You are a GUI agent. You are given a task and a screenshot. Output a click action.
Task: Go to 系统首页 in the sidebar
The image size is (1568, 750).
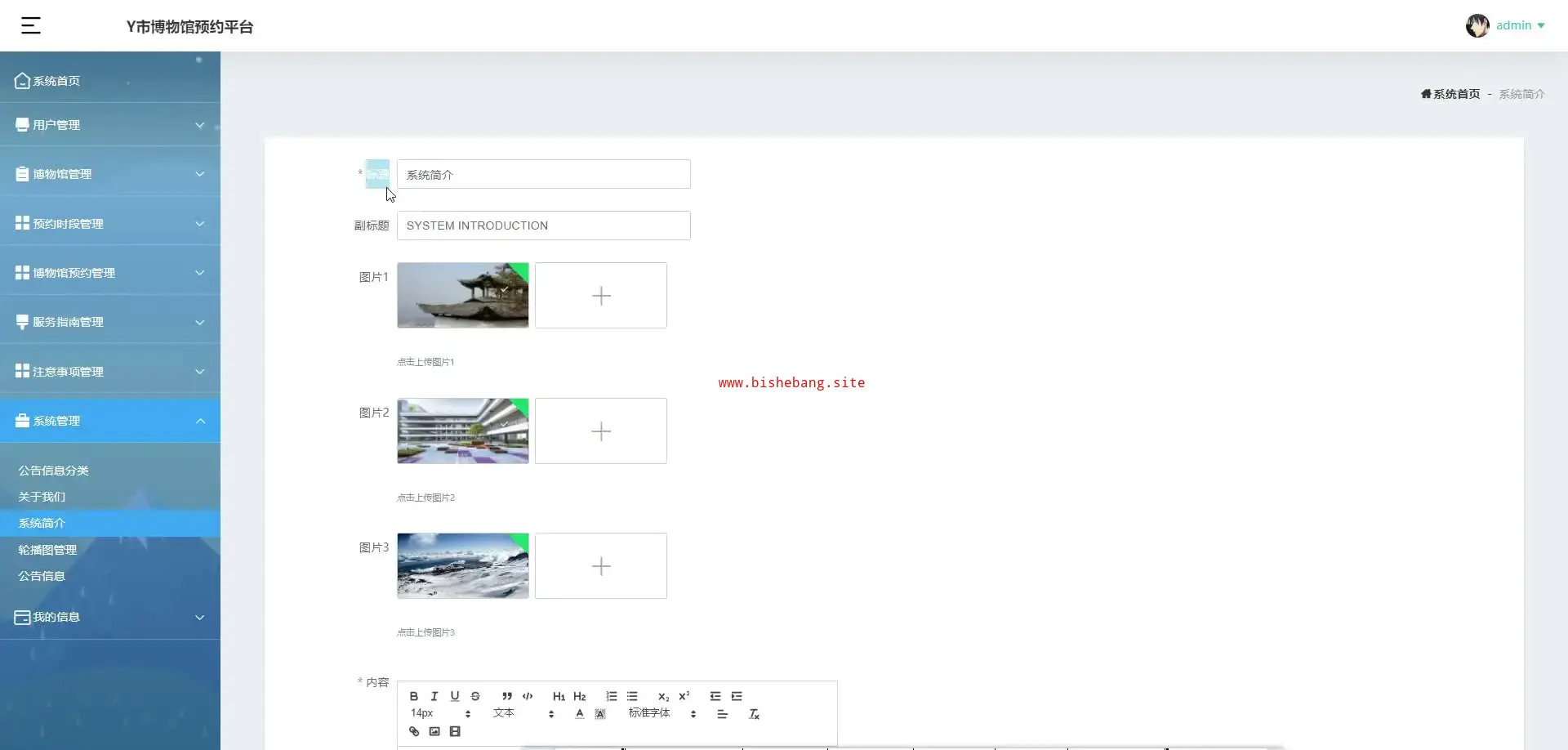coord(110,81)
